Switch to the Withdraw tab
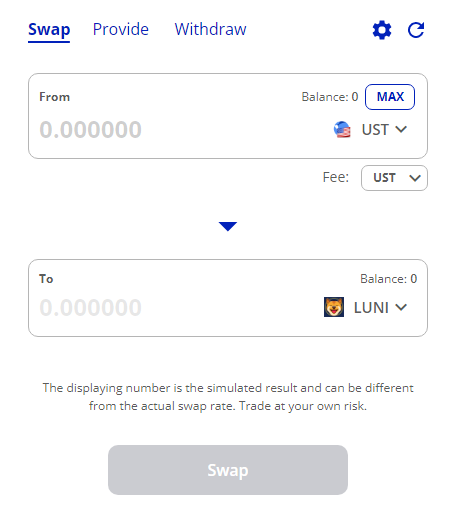This screenshot has width=455, height=505. [211, 29]
